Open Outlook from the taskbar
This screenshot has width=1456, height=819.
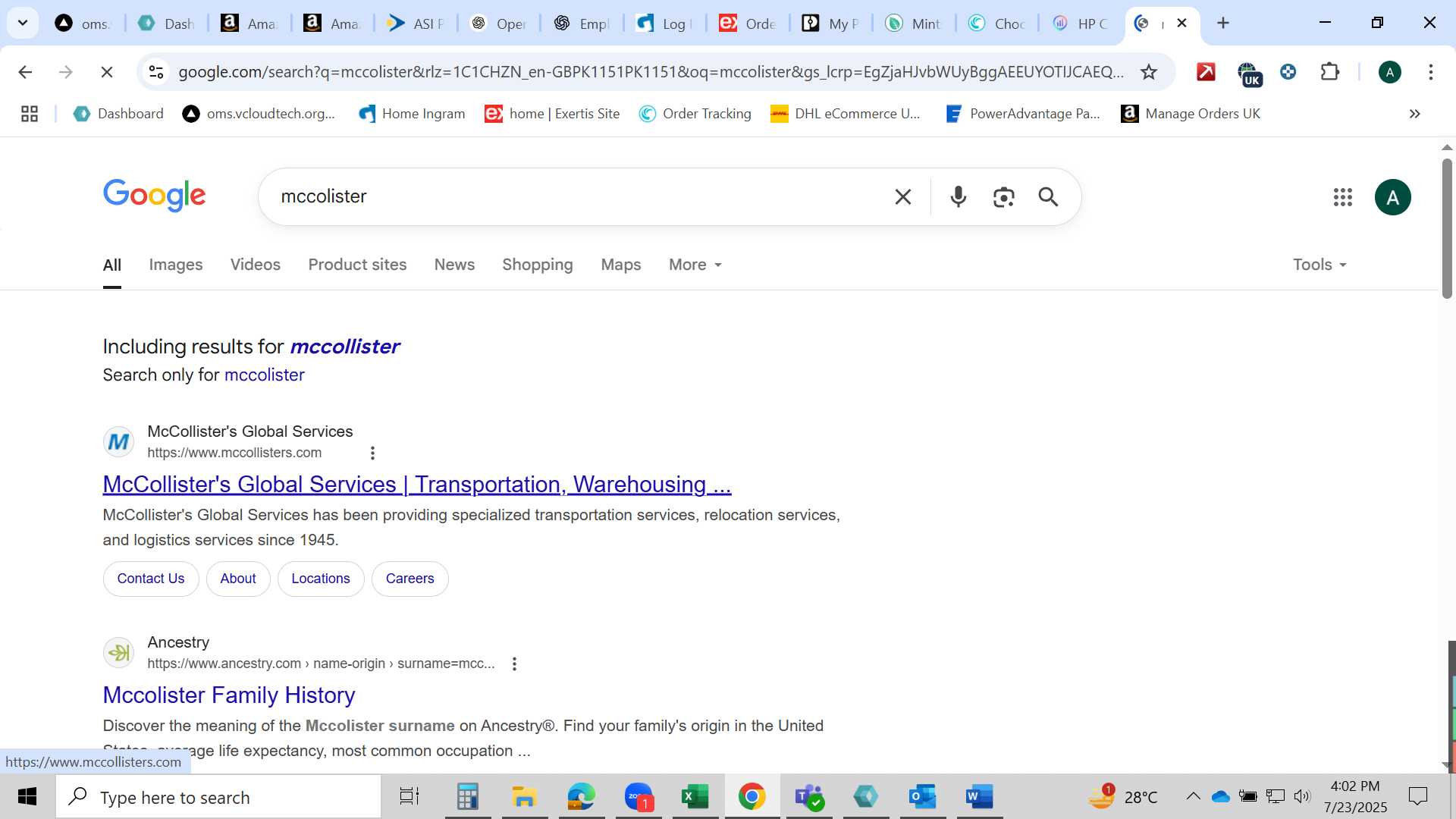coord(922,797)
